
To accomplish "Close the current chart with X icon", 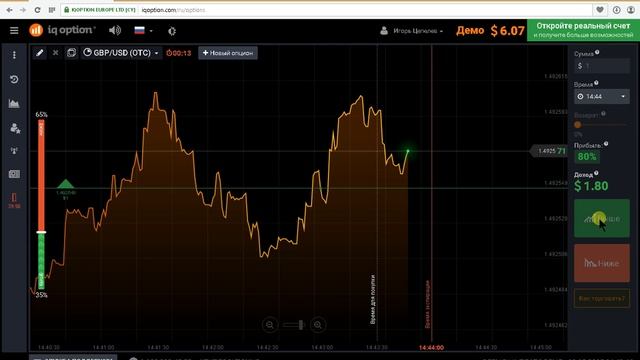I will pos(56,53).
